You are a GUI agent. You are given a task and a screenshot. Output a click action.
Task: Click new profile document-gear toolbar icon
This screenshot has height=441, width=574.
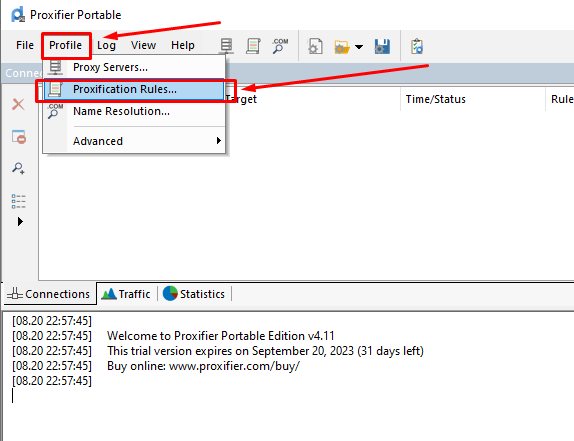pyautogui.click(x=315, y=46)
